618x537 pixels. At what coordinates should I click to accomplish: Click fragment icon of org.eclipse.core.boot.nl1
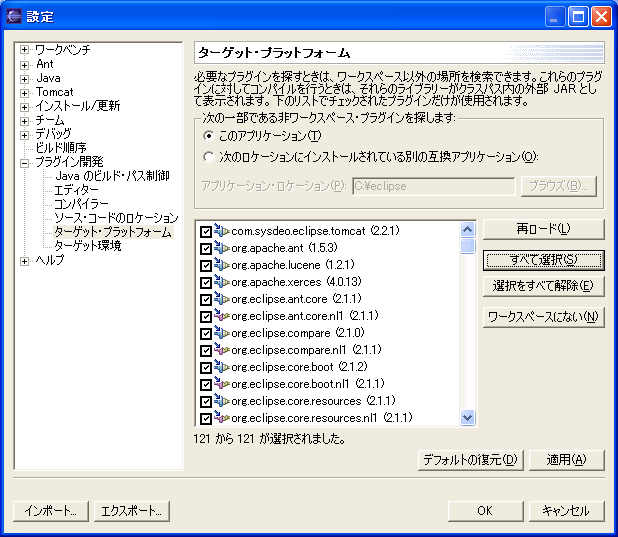pos(222,384)
